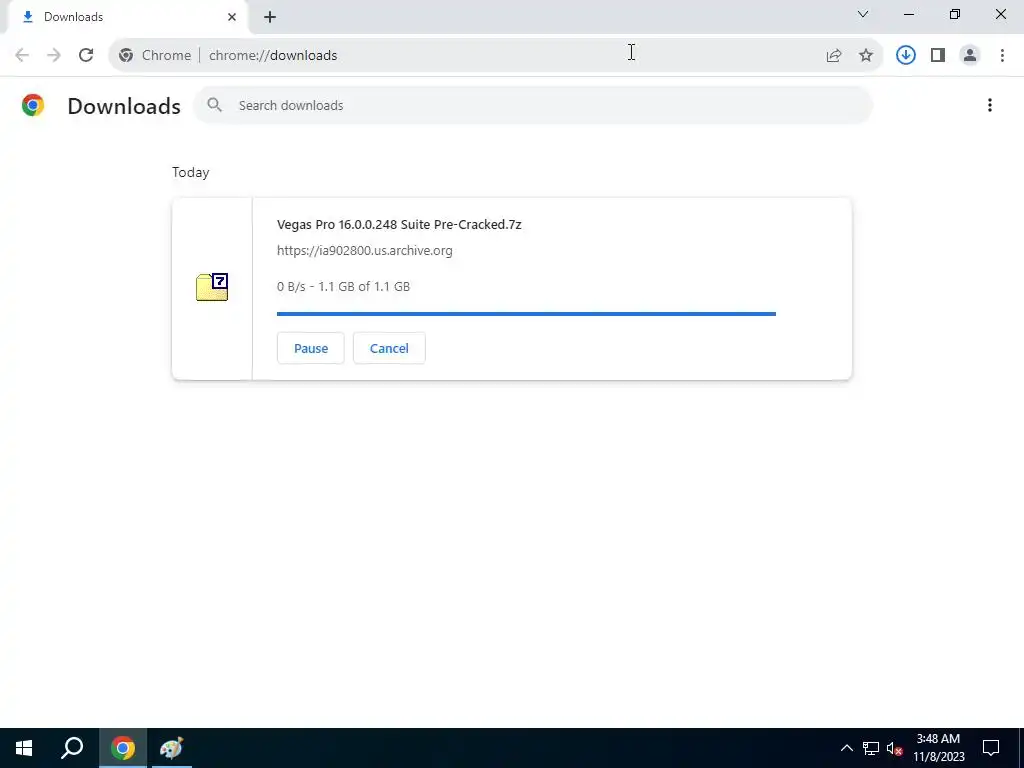The width and height of the screenshot is (1024, 768).
Task: Toggle the side panel icon
Action: coord(938,56)
